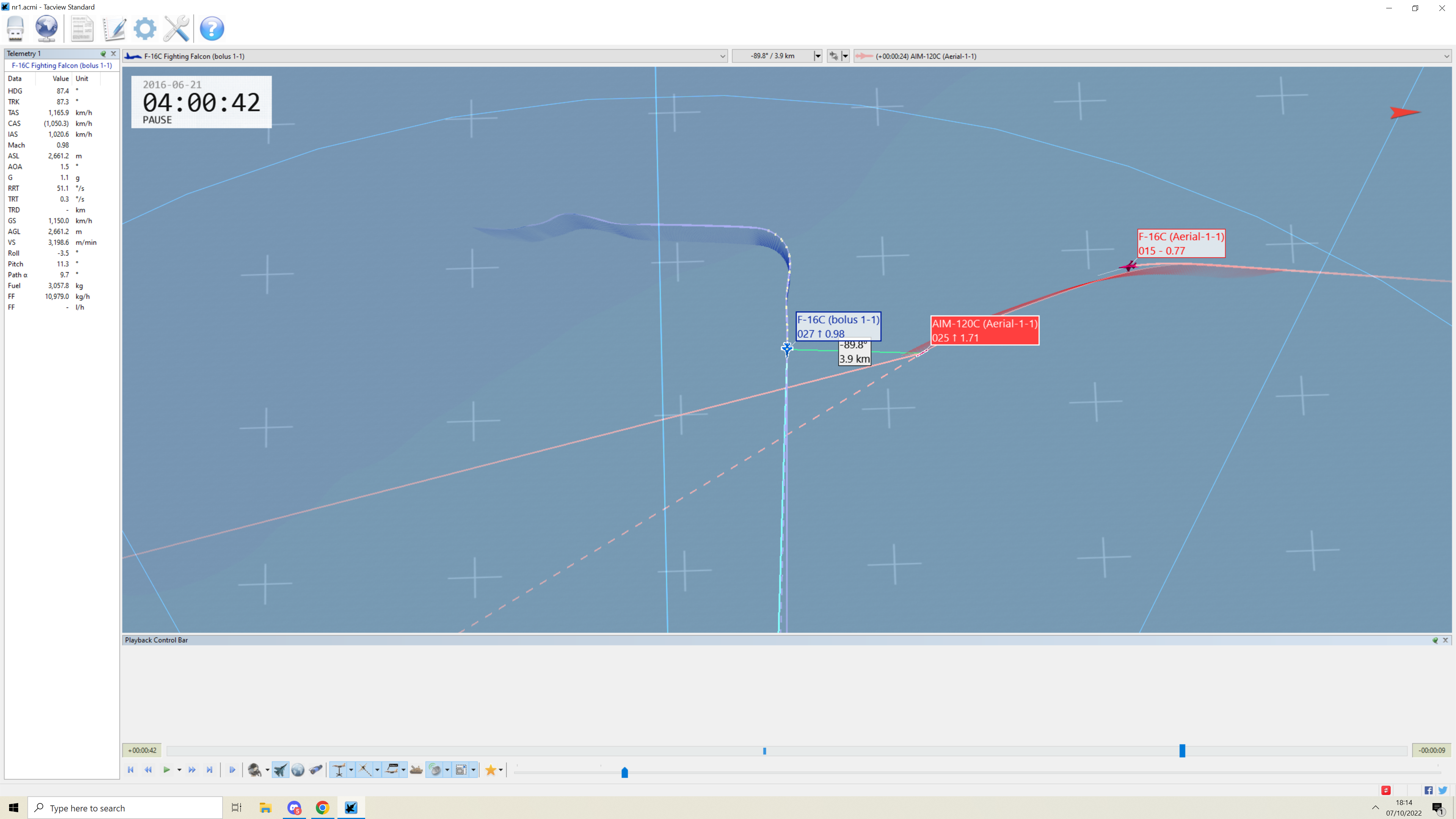
Task: Click the +00:00:42 elapsed time box
Action: click(142, 751)
